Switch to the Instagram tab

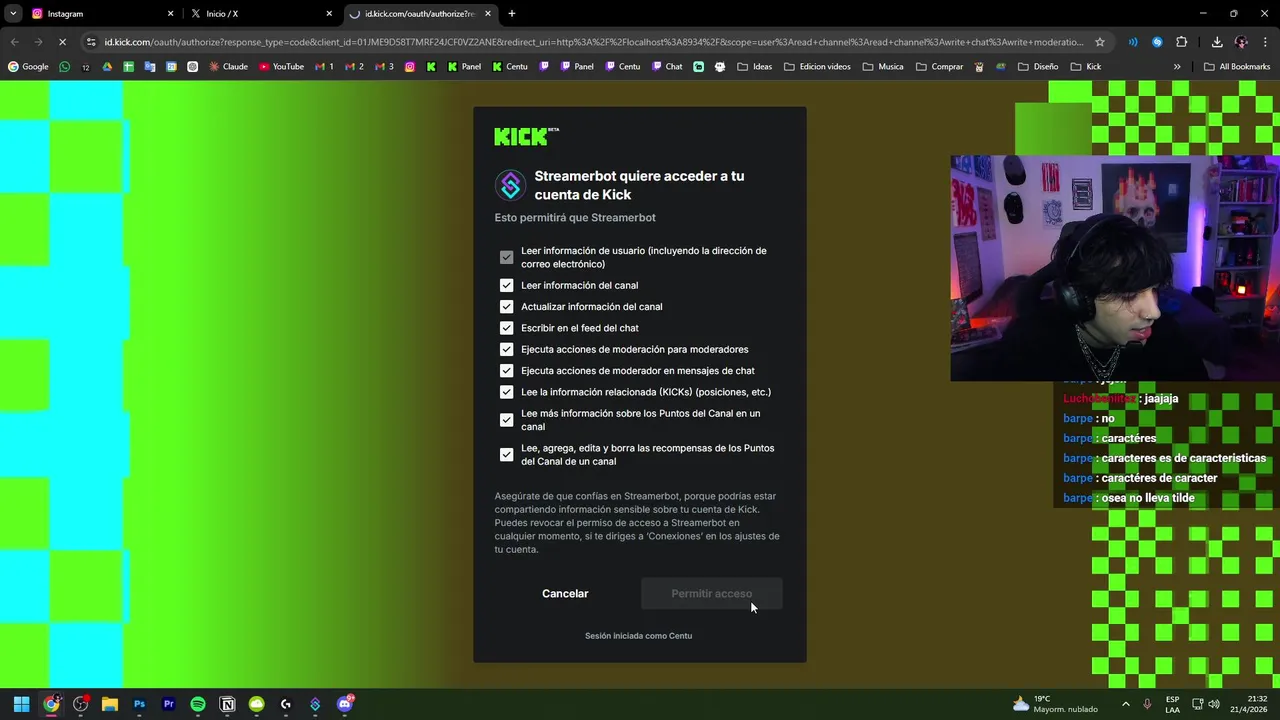click(103, 14)
